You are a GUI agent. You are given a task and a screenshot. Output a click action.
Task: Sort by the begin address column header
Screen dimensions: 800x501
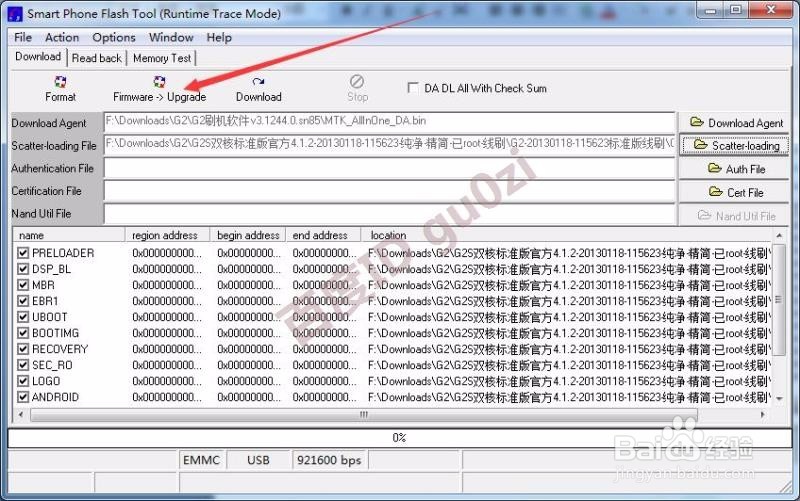248,235
